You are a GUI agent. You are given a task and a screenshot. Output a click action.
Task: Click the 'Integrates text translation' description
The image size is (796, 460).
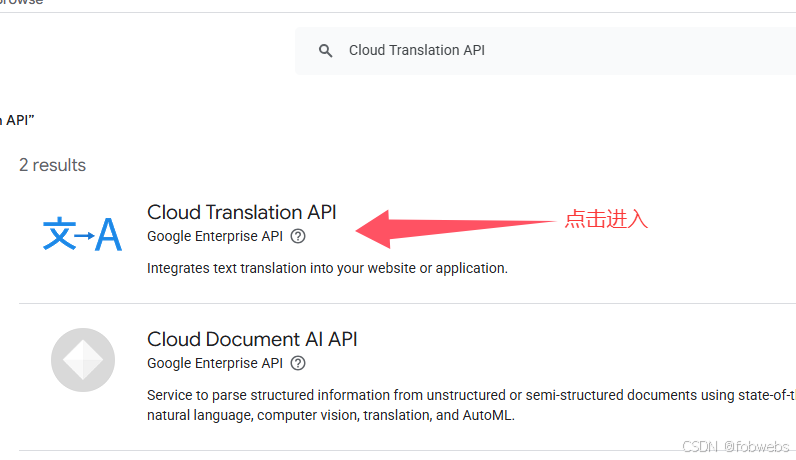(327, 268)
